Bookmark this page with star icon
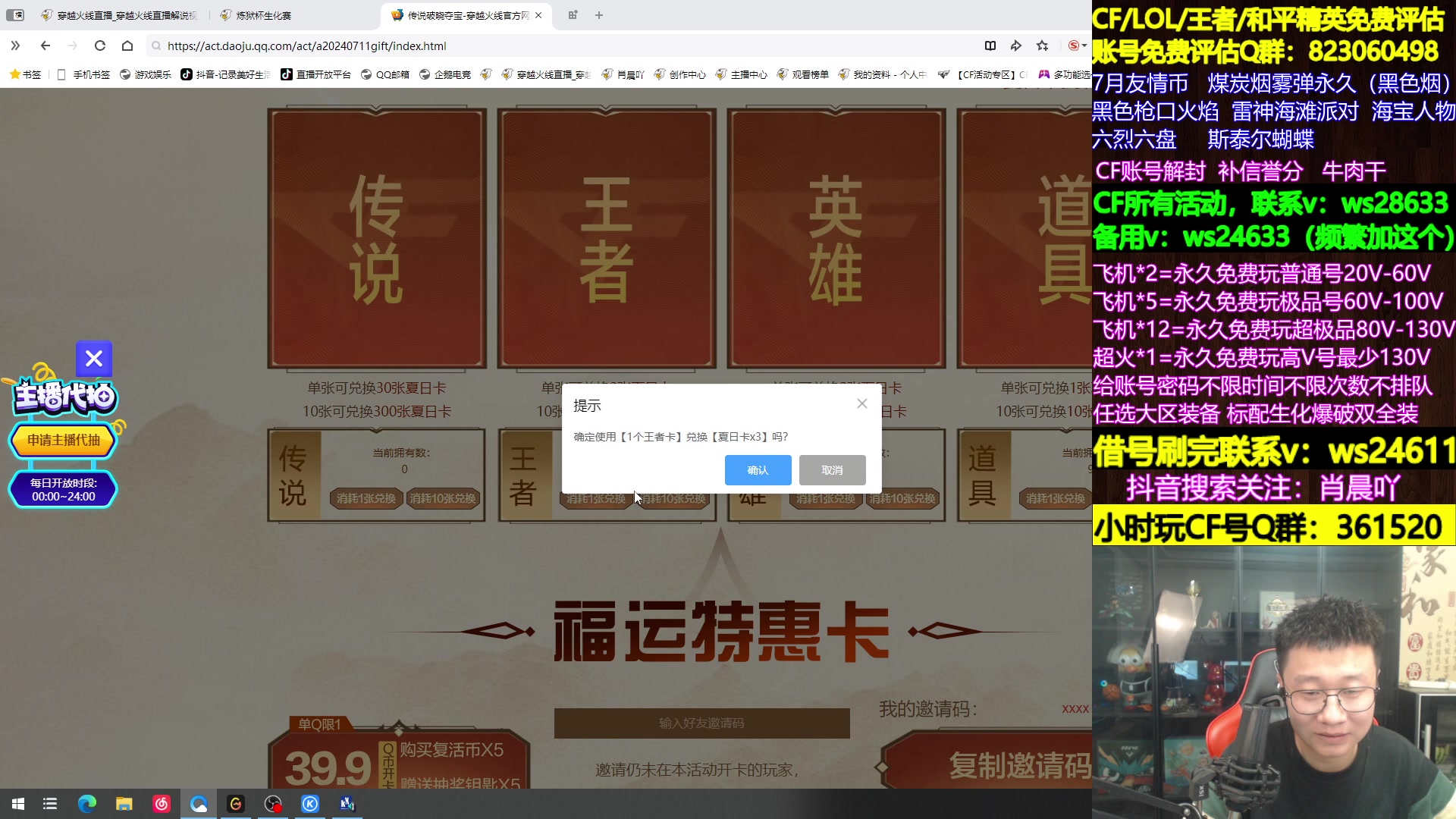Screen dimensions: 1456x819 pyautogui.click(x=1043, y=45)
